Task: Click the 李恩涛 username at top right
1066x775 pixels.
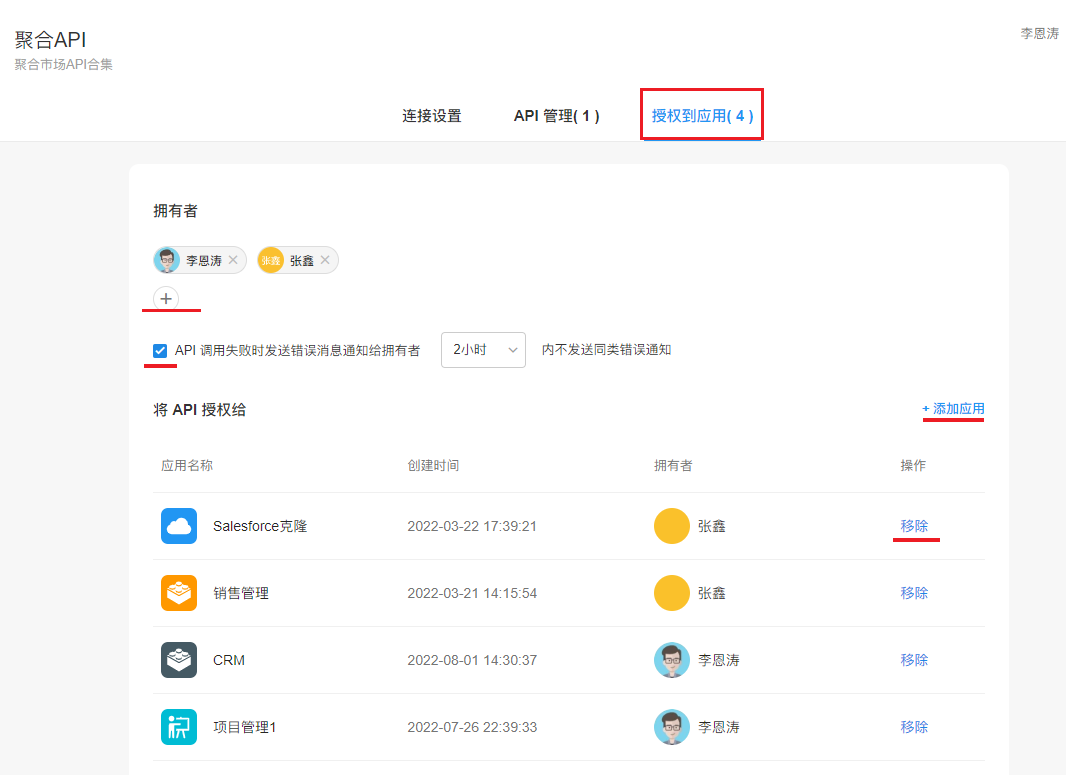Action: (x=1039, y=33)
